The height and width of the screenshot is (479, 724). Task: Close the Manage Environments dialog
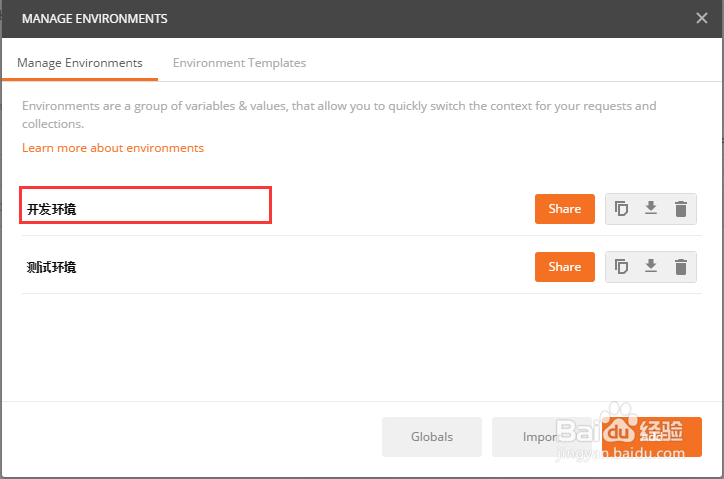[x=702, y=18]
